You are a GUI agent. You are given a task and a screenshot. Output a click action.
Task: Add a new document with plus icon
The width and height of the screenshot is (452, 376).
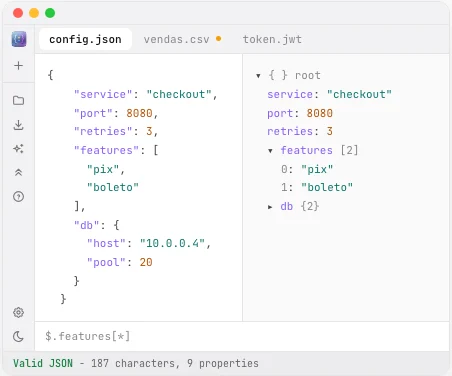tap(19, 65)
